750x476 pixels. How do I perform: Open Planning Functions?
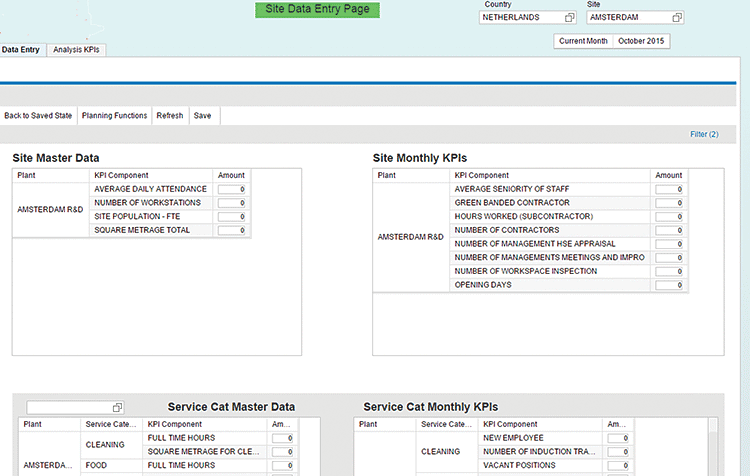tap(114, 116)
